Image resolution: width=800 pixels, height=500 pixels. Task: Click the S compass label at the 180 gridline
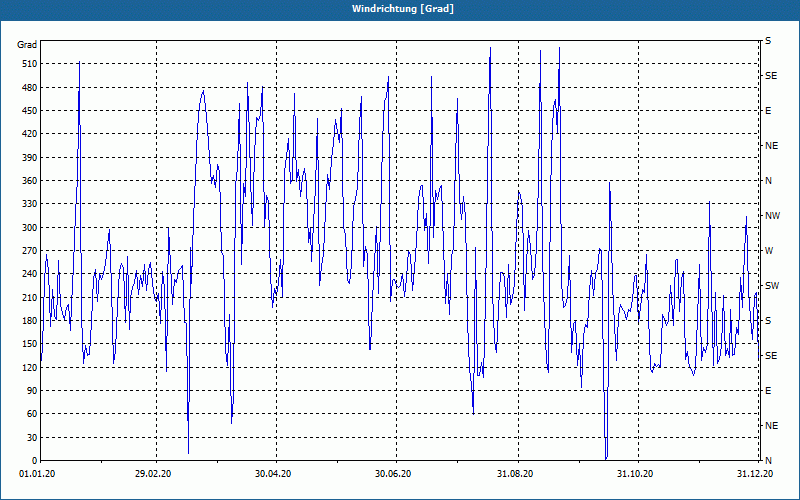pos(768,321)
